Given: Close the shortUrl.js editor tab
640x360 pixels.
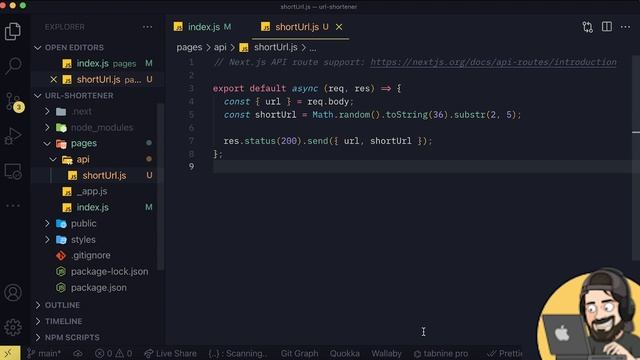Looking at the screenshot, I should coord(339,27).
